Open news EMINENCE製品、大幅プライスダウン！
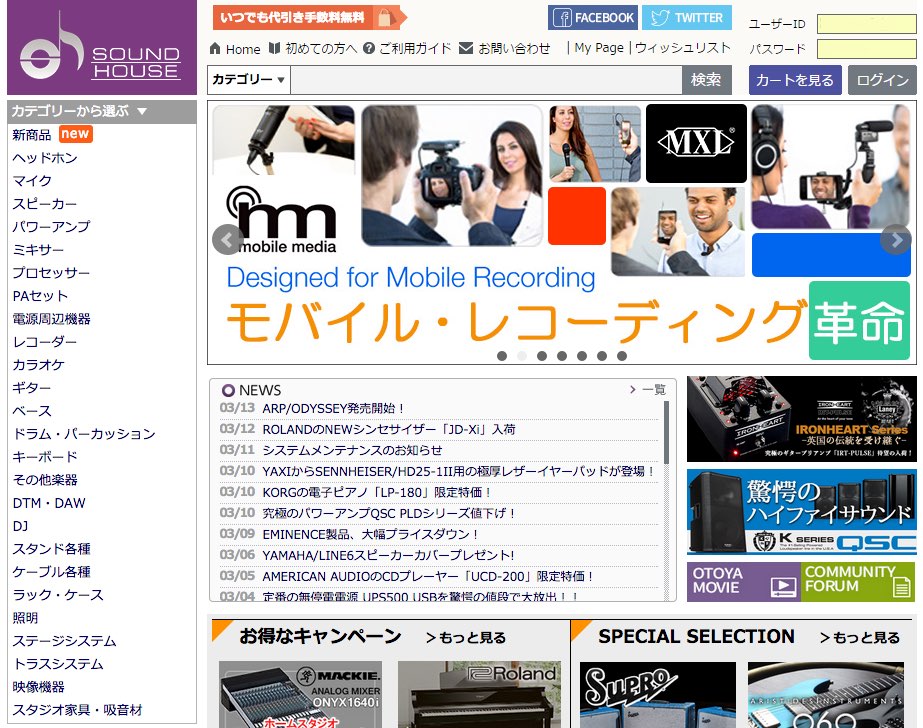Image resolution: width=923 pixels, height=728 pixels. [x=371, y=534]
